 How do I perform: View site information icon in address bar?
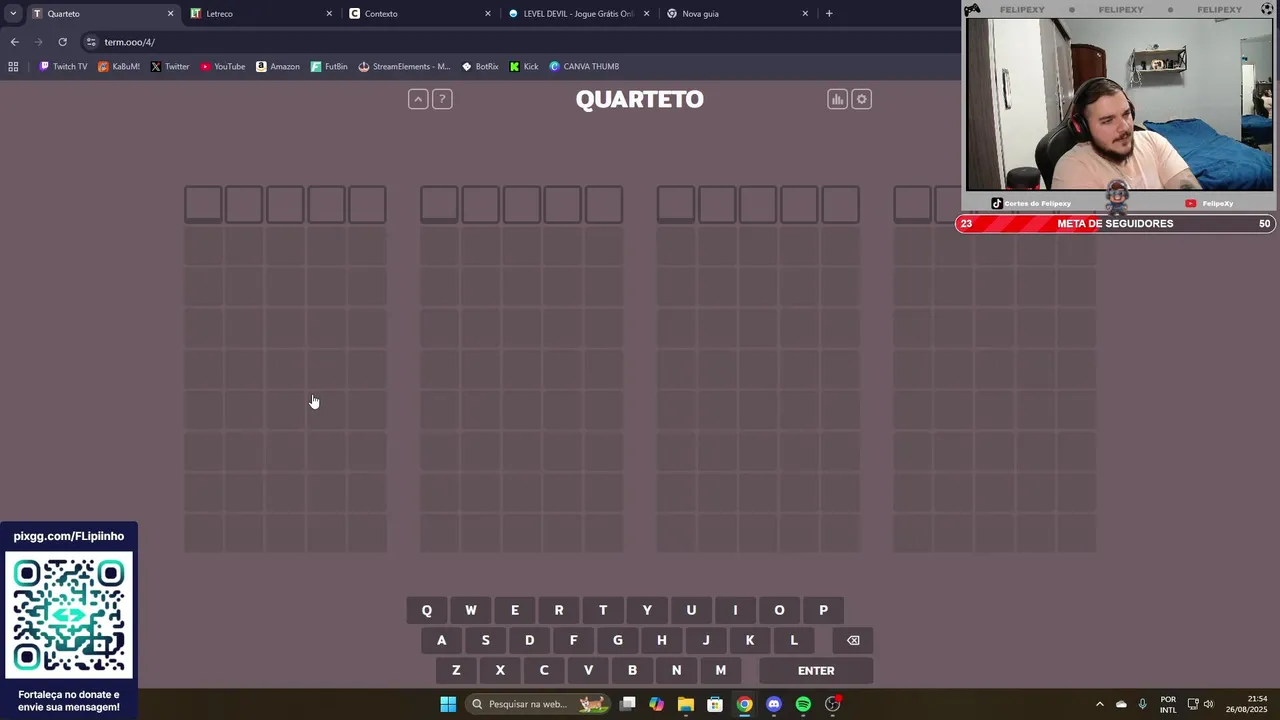[91, 42]
